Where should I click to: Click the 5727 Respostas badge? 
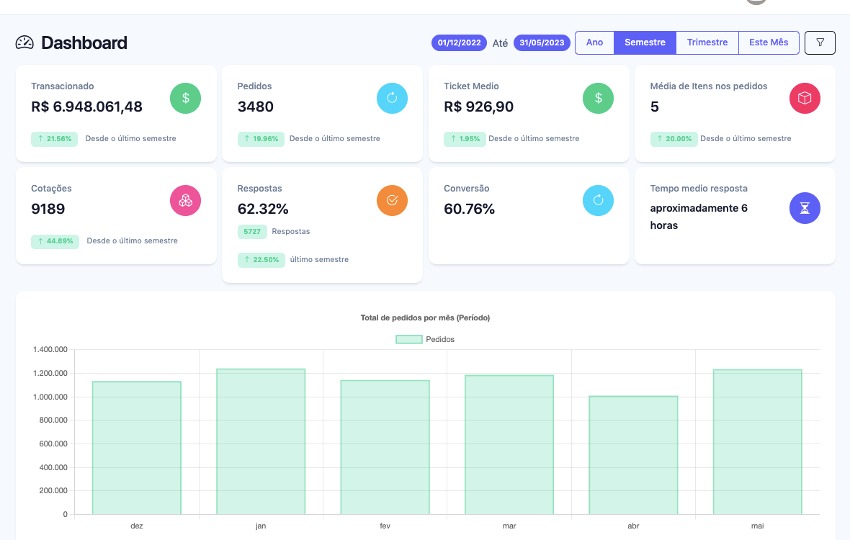point(252,231)
